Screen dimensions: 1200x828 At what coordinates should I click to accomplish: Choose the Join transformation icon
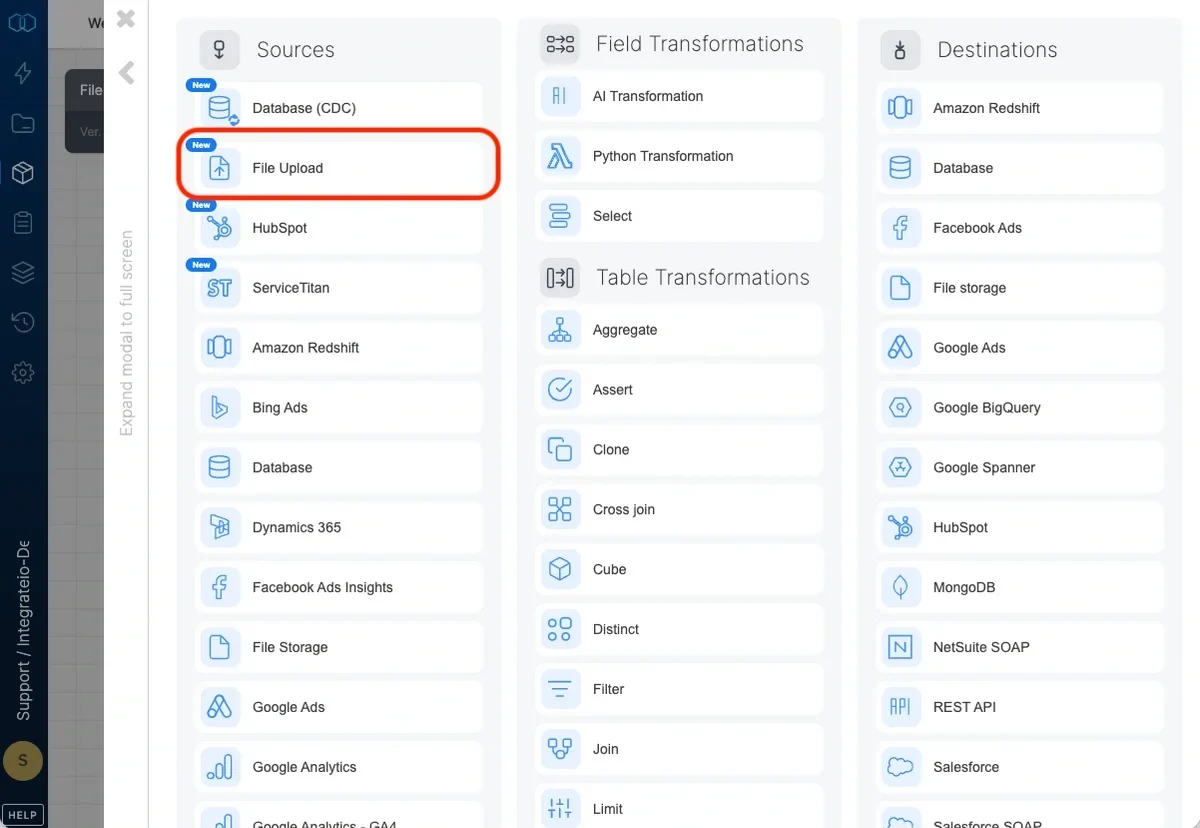[560, 749]
